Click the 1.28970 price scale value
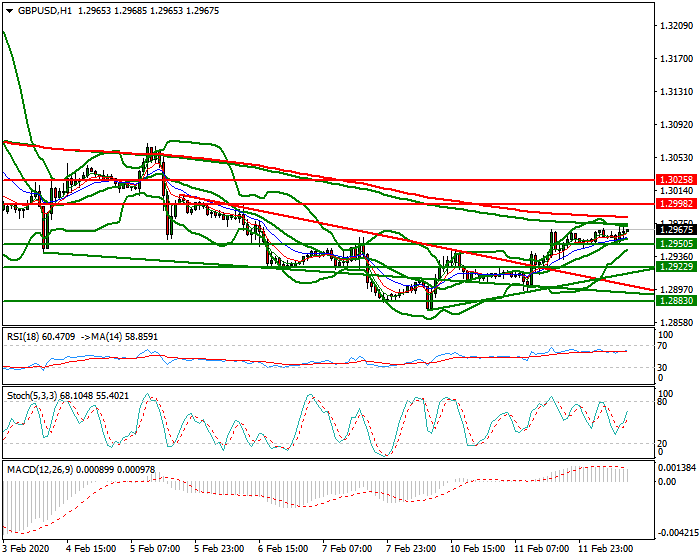700x560 pixels. pyautogui.click(x=676, y=289)
